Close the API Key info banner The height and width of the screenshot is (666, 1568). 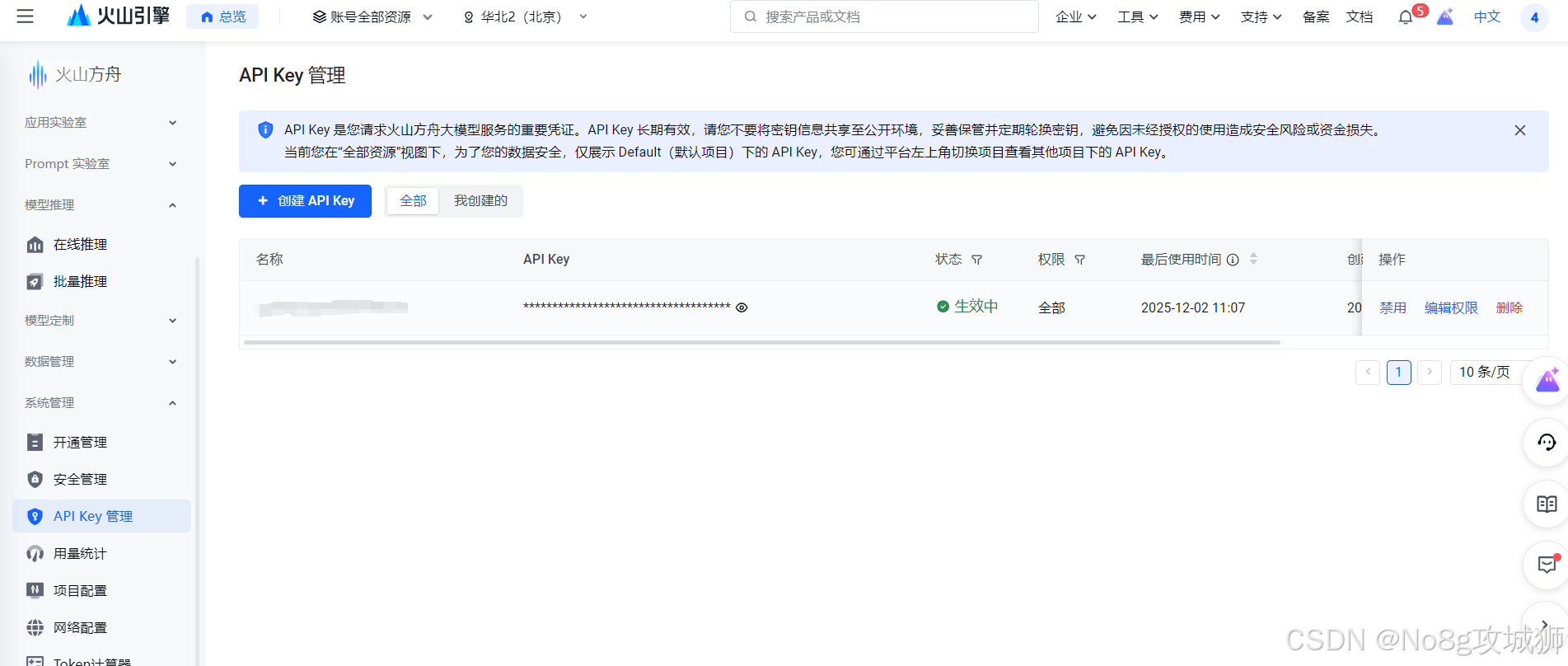(x=1520, y=130)
